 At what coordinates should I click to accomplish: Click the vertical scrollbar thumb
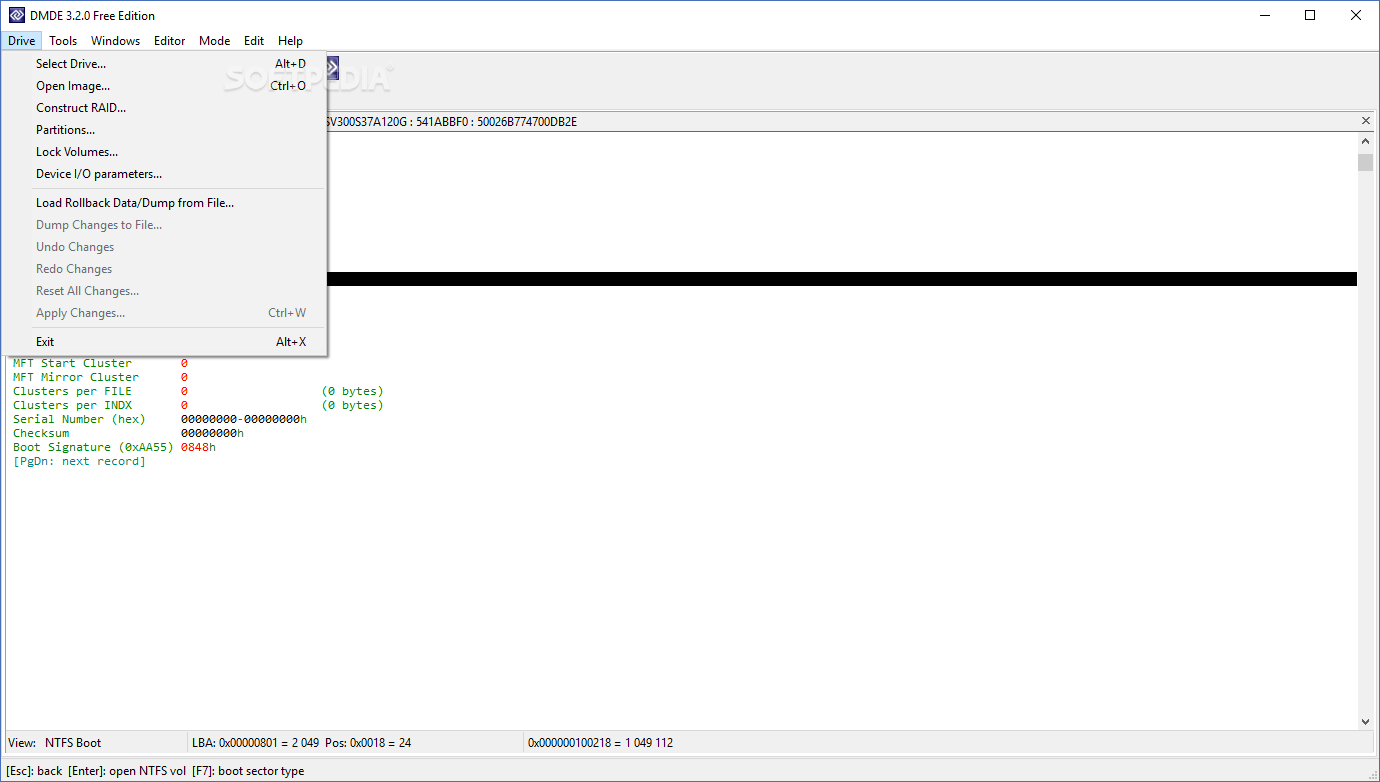pos(1365,163)
